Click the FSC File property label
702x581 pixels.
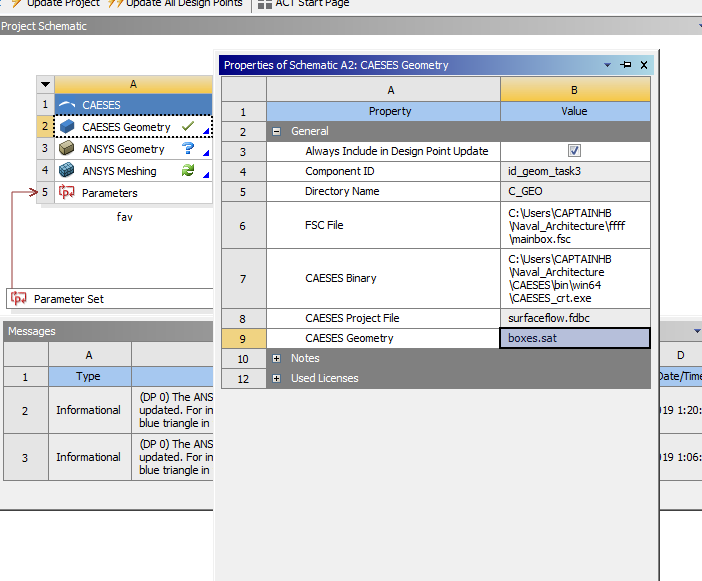(324, 225)
